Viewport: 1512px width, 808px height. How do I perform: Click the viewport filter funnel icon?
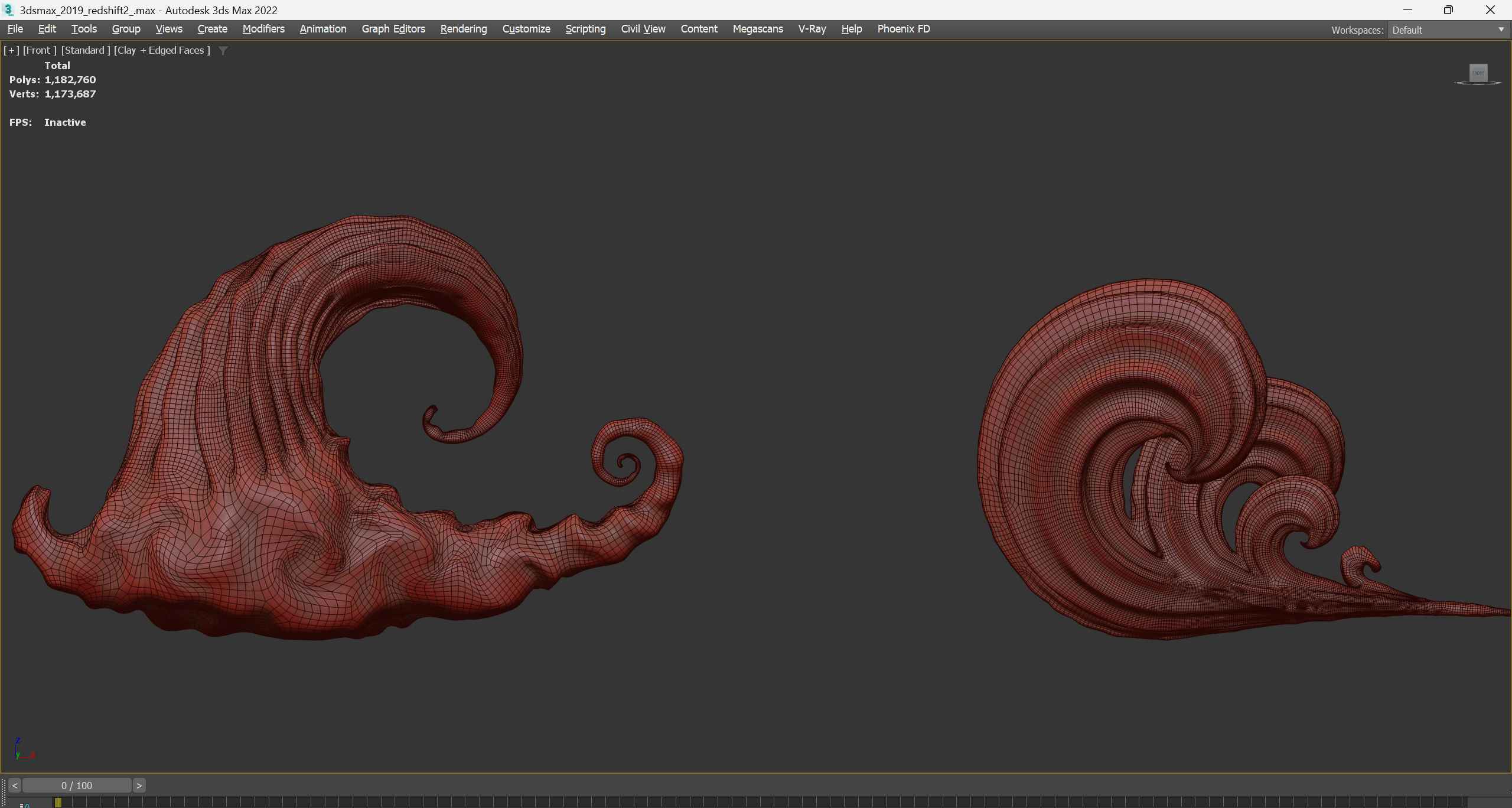pyautogui.click(x=223, y=51)
